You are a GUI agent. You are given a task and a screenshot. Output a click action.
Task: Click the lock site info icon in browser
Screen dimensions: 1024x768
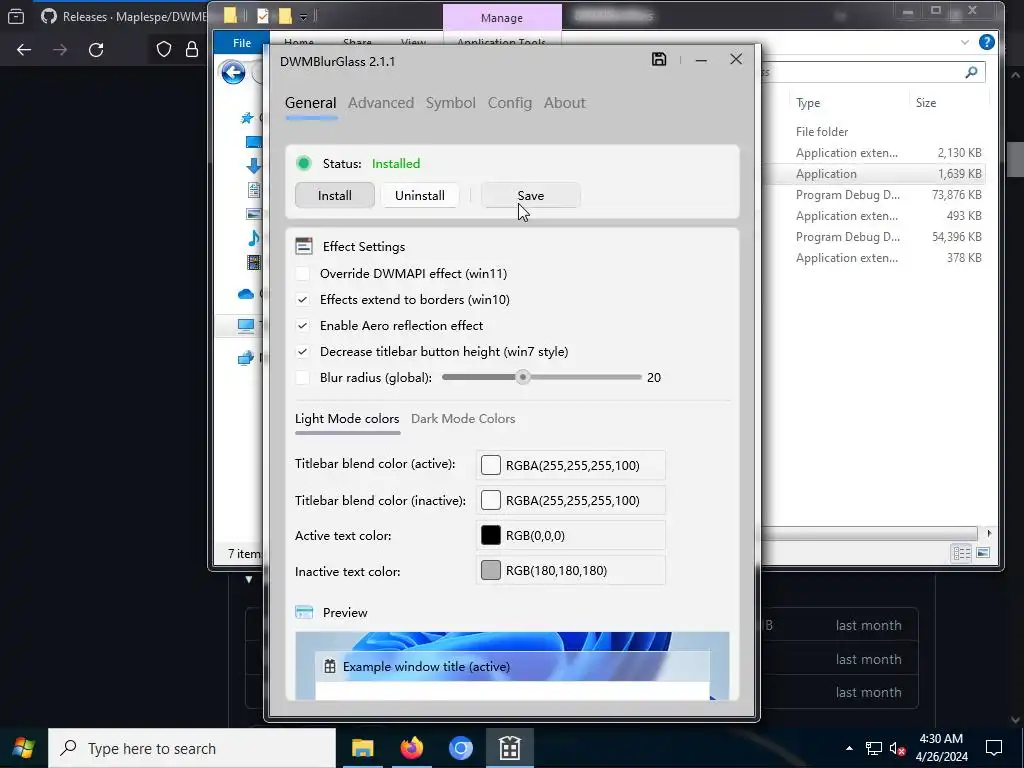[192, 50]
